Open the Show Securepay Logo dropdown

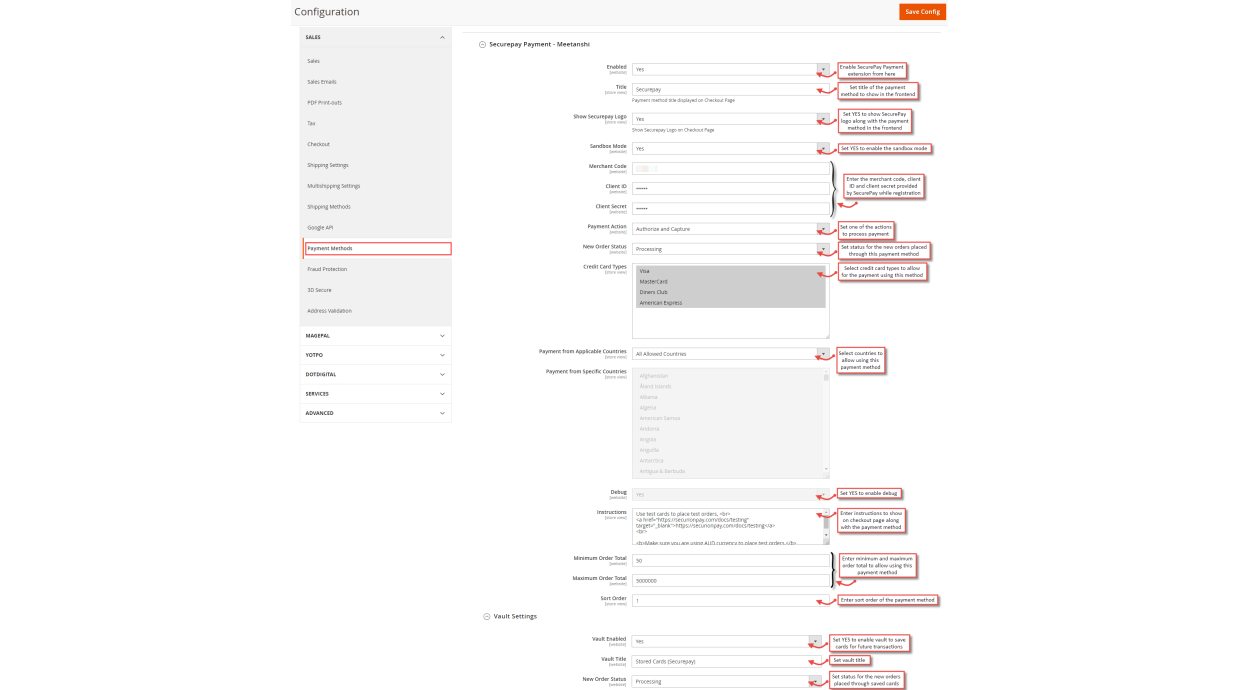point(731,119)
